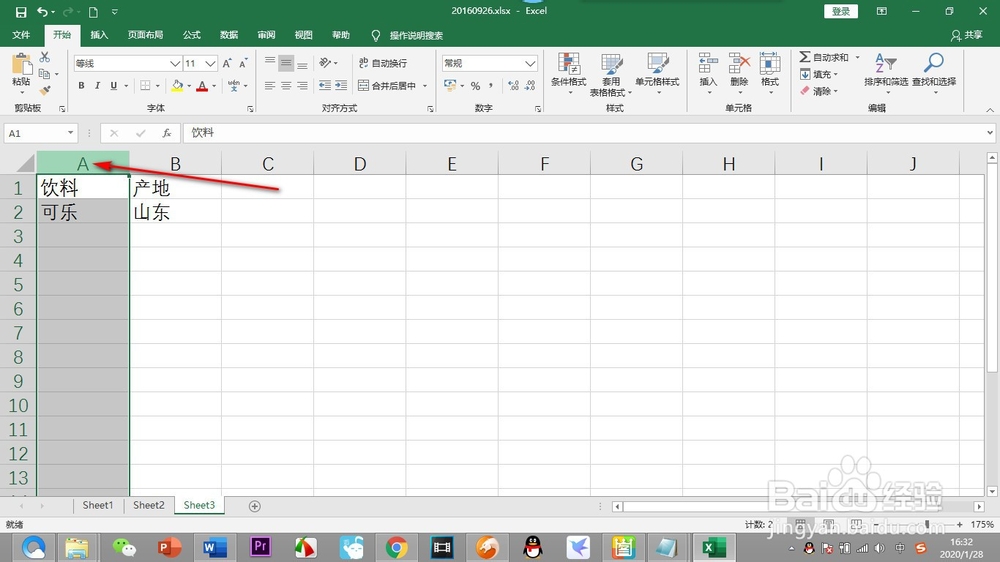This screenshot has height=562, width=1000.
Task: Click the 登录 sign-in button
Action: 841,11
